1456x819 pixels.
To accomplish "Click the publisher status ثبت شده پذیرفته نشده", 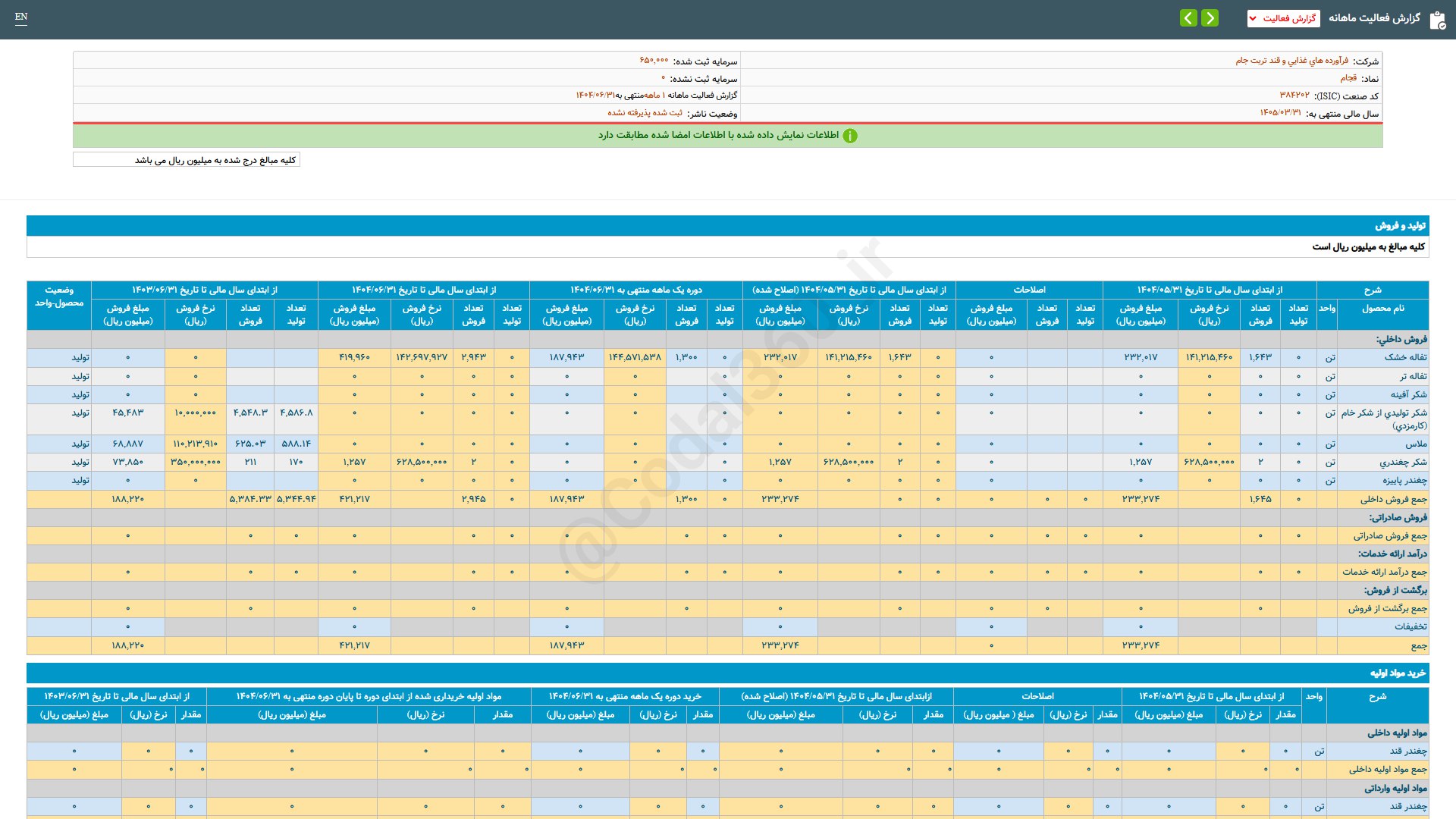I will [645, 113].
